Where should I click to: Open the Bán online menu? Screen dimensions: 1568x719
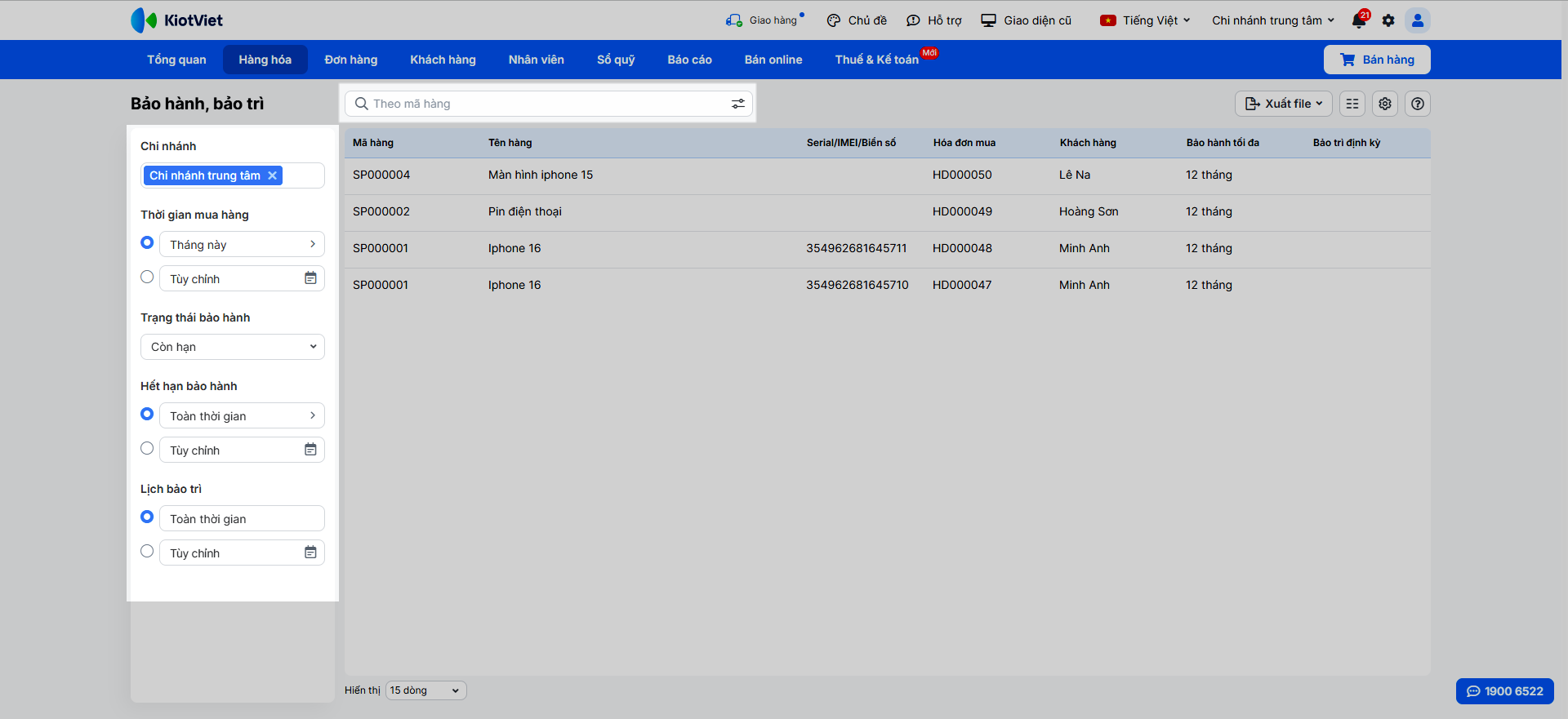tap(773, 60)
